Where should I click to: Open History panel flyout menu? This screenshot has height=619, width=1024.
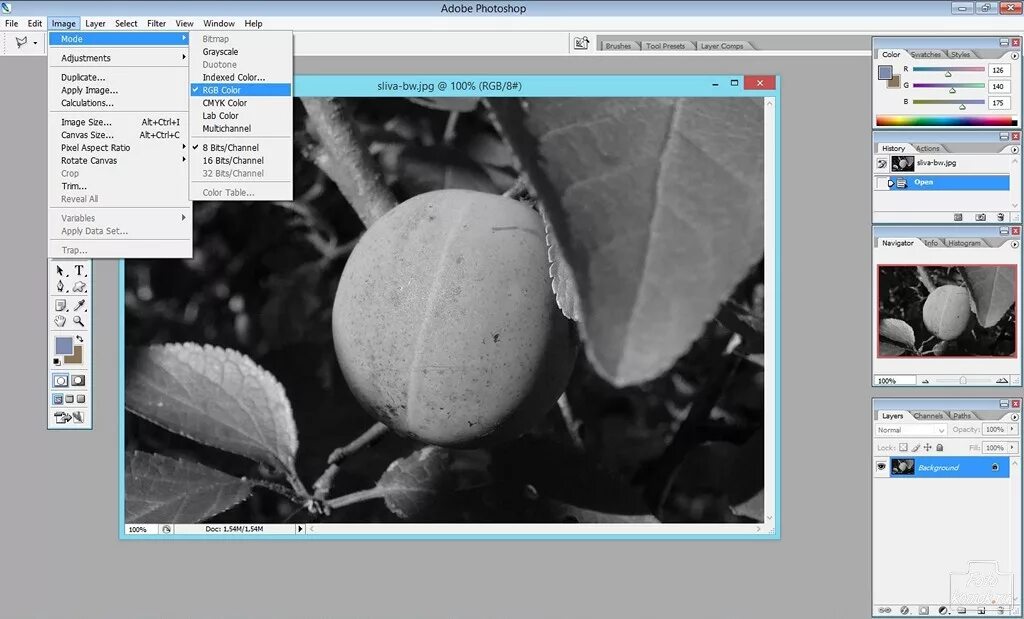point(1014,150)
